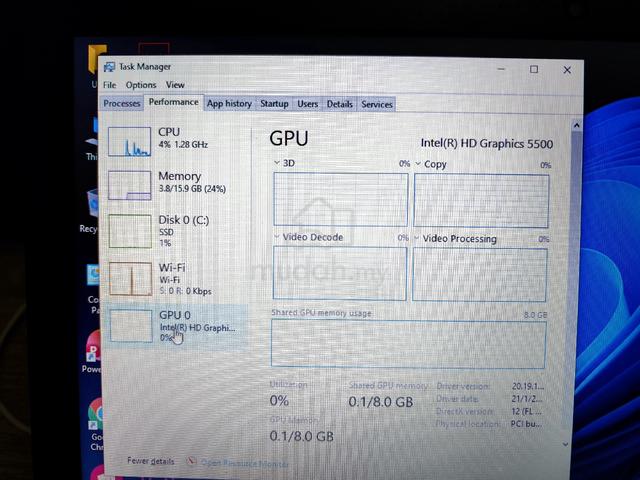
Task: Switch to the Services tab
Action: coord(377,104)
